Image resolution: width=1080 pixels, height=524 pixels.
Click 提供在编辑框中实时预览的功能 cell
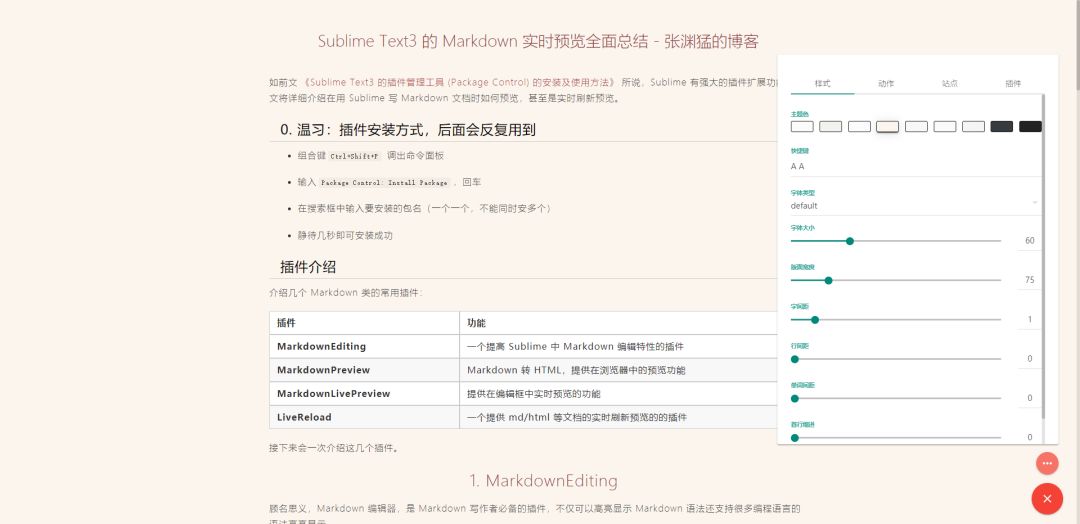tap(619, 394)
